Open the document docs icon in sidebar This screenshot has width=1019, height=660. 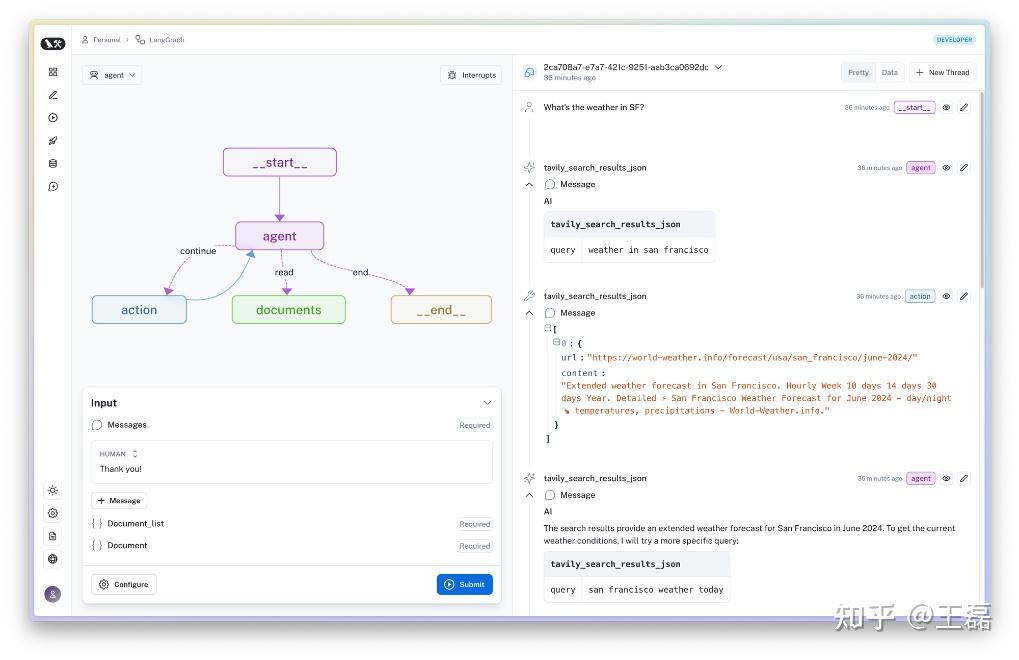click(x=53, y=536)
